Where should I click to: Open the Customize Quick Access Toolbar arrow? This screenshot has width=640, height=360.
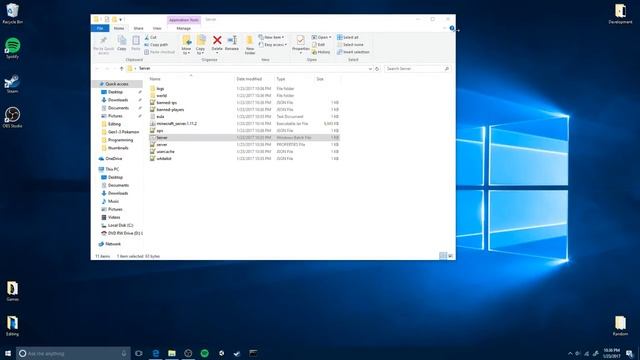(x=121, y=19)
